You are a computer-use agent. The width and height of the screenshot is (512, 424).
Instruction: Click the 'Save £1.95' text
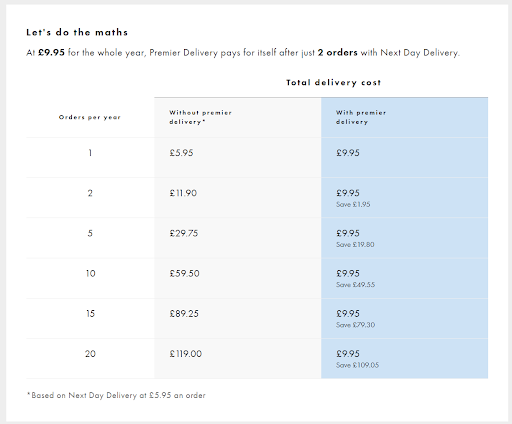coord(353,204)
